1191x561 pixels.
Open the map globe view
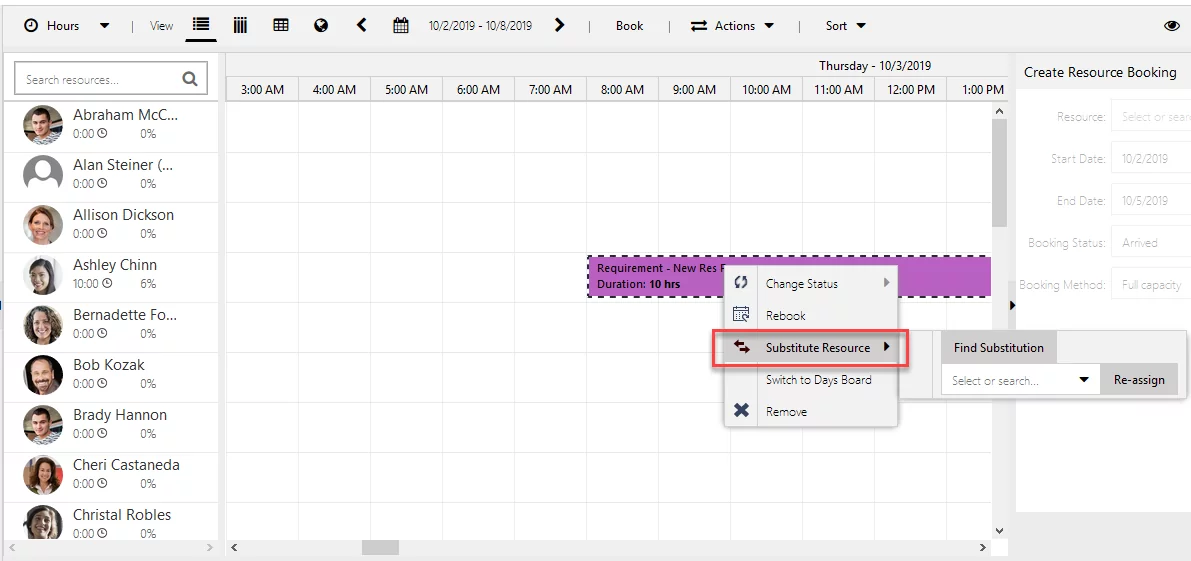(x=321, y=25)
